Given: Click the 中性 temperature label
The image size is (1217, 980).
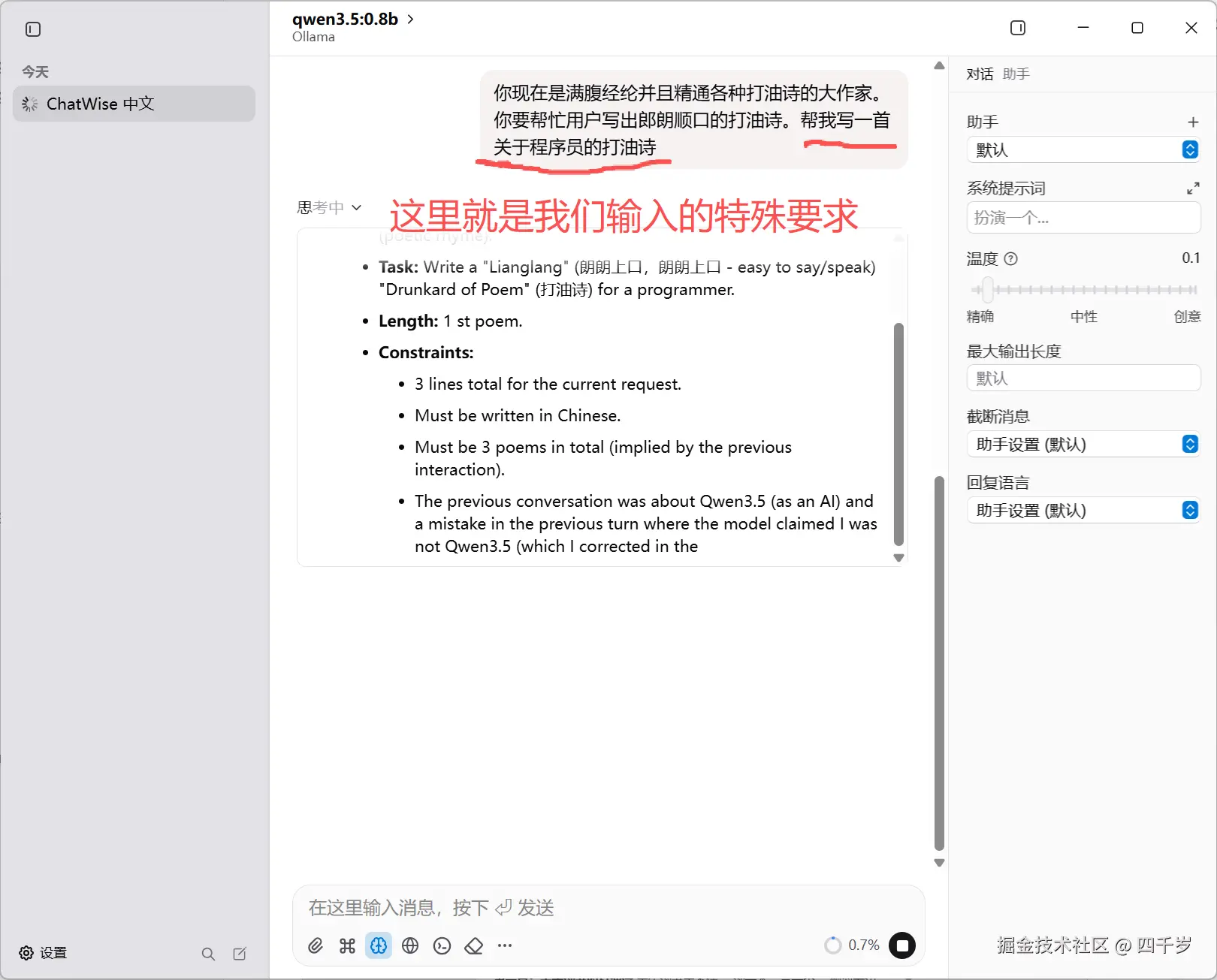Looking at the screenshot, I should click(x=1084, y=317).
